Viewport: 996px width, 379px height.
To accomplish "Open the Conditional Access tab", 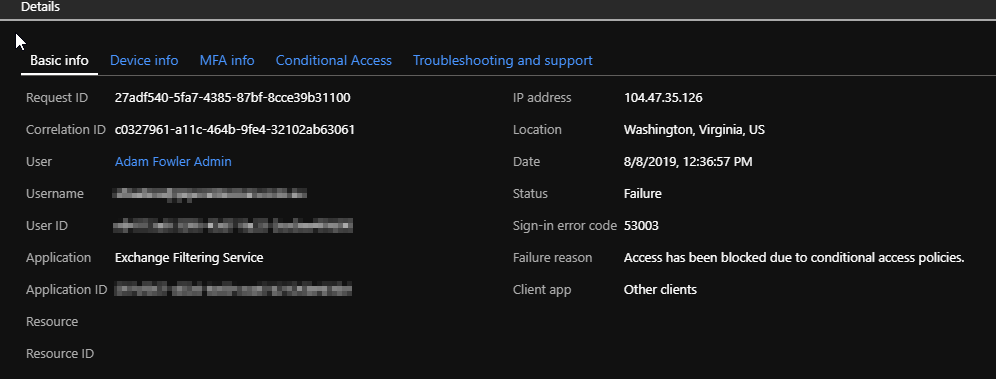I will click(333, 60).
